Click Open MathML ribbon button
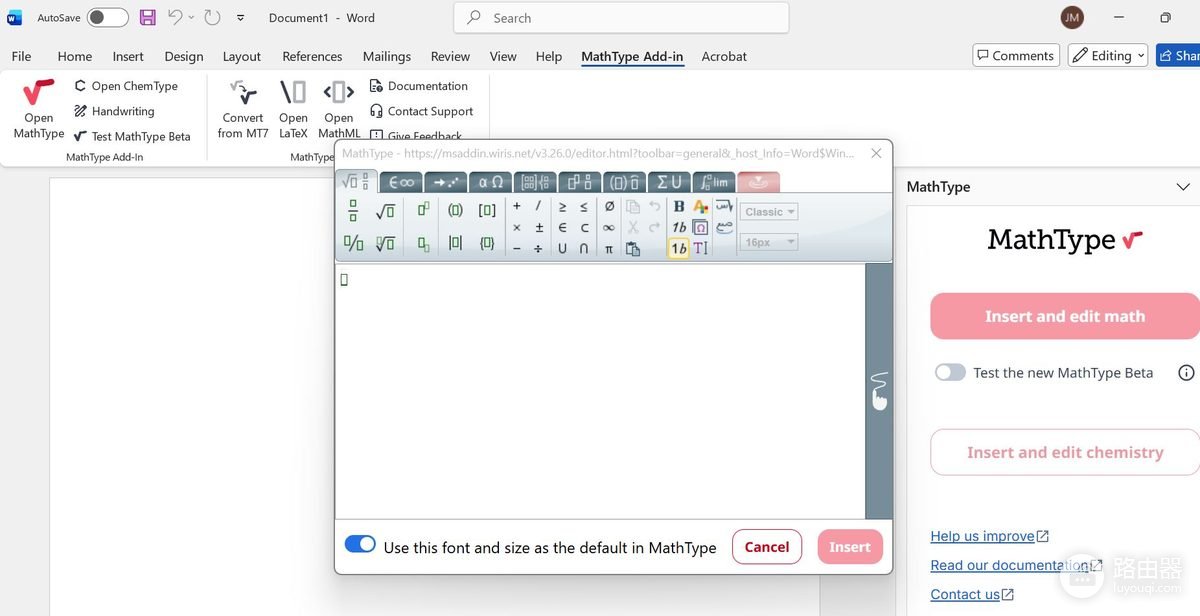This screenshot has width=1200, height=616. point(339,109)
